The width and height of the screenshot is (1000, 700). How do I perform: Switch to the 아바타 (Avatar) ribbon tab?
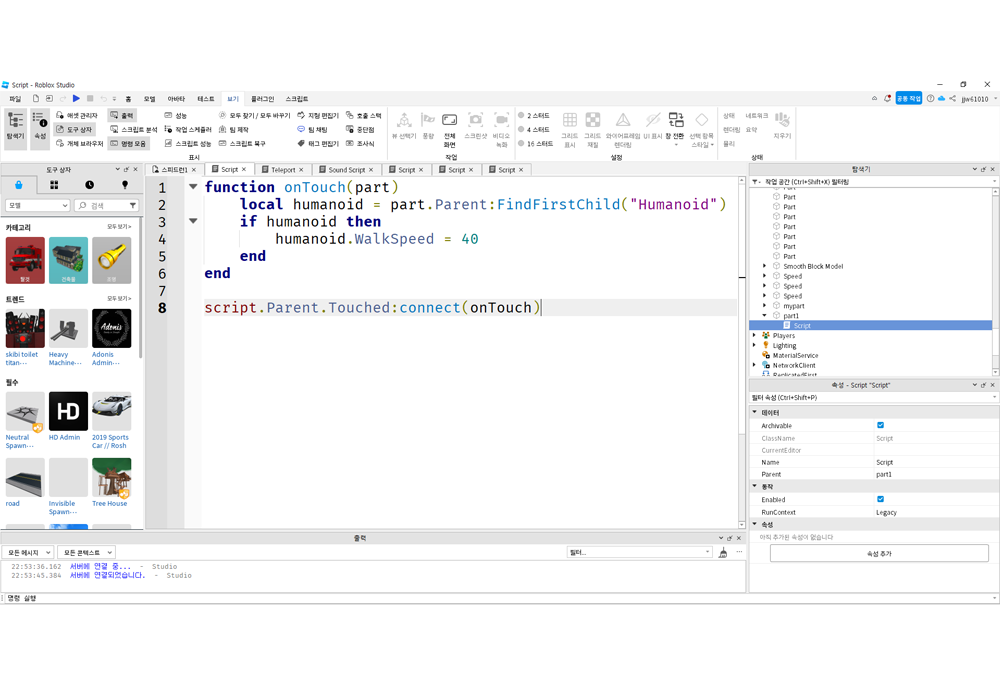tap(176, 99)
